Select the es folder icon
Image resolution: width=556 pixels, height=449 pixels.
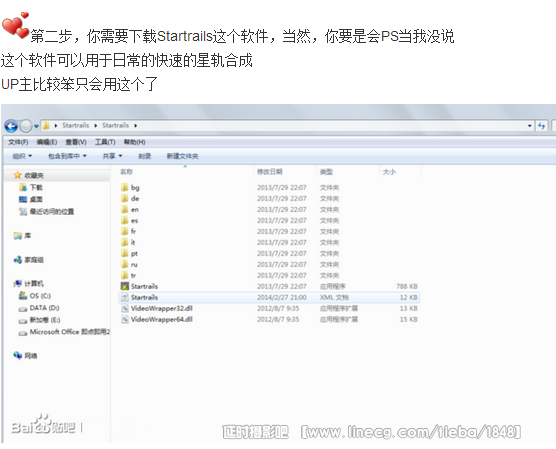coord(124,220)
